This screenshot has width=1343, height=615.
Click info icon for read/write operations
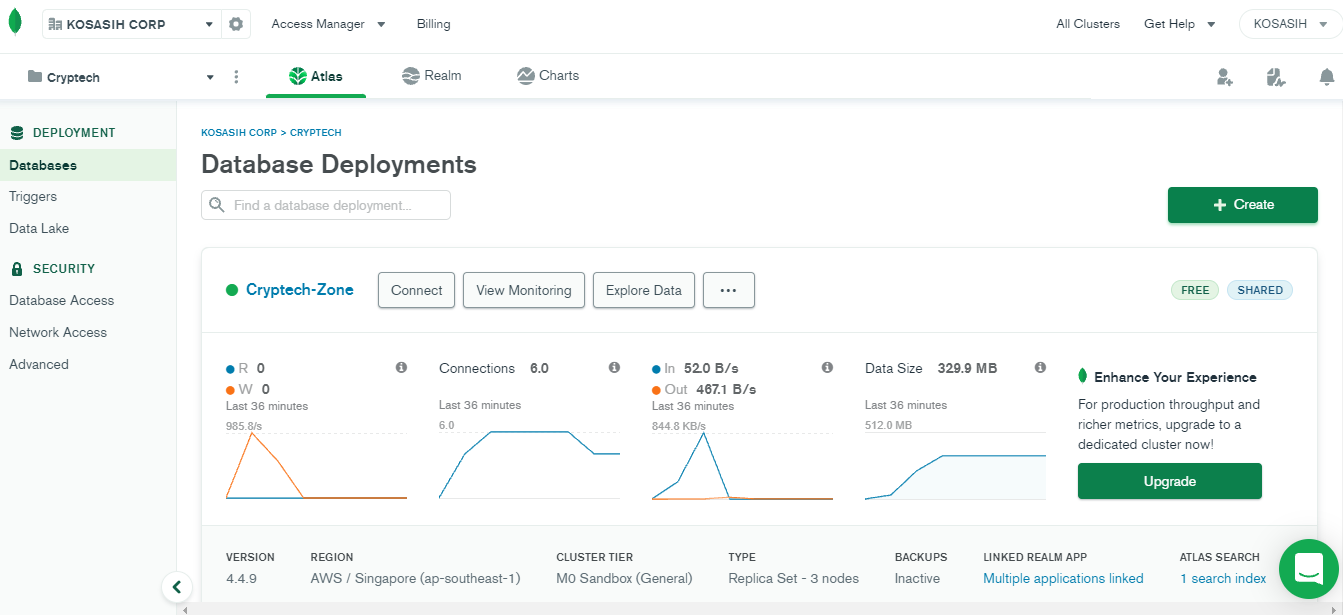click(401, 368)
